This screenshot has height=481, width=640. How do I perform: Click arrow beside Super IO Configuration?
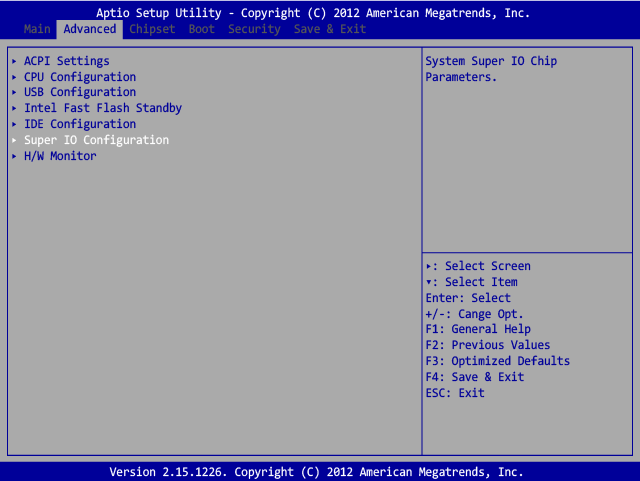14,140
